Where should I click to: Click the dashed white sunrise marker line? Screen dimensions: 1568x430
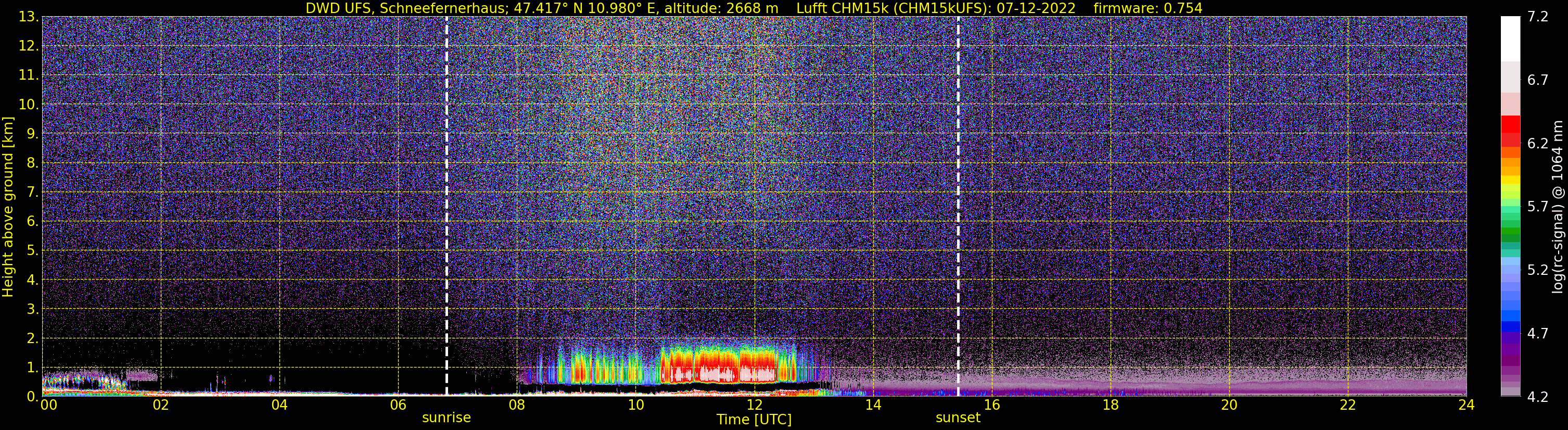pyautogui.click(x=446, y=206)
